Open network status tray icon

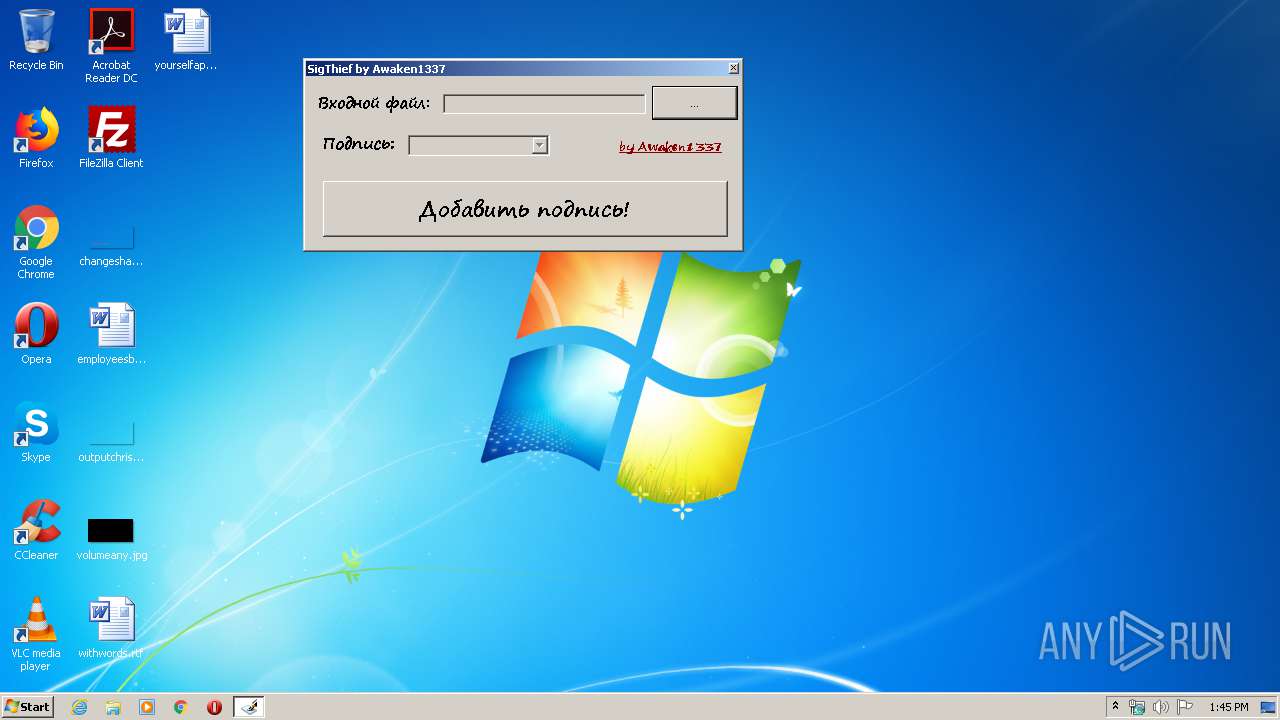pos(1137,707)
